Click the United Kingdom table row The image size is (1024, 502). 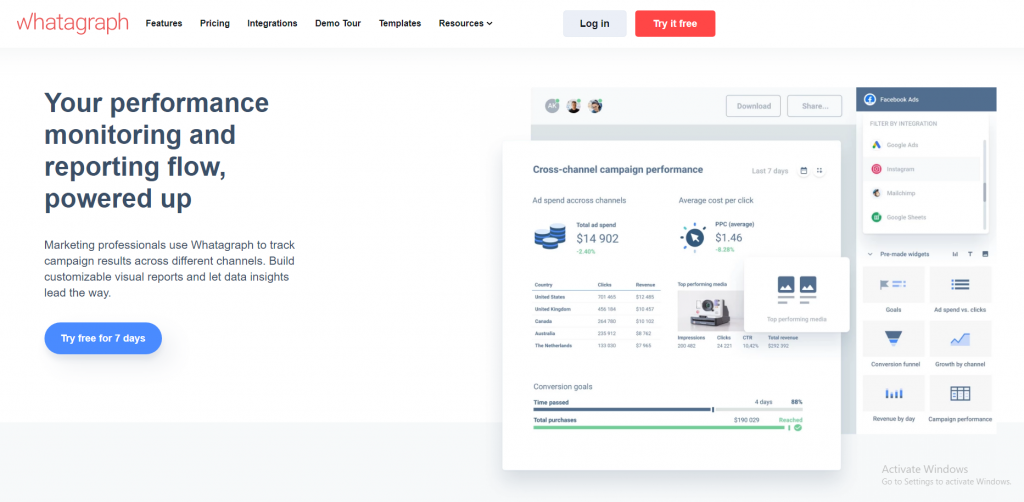pos(596,309)
